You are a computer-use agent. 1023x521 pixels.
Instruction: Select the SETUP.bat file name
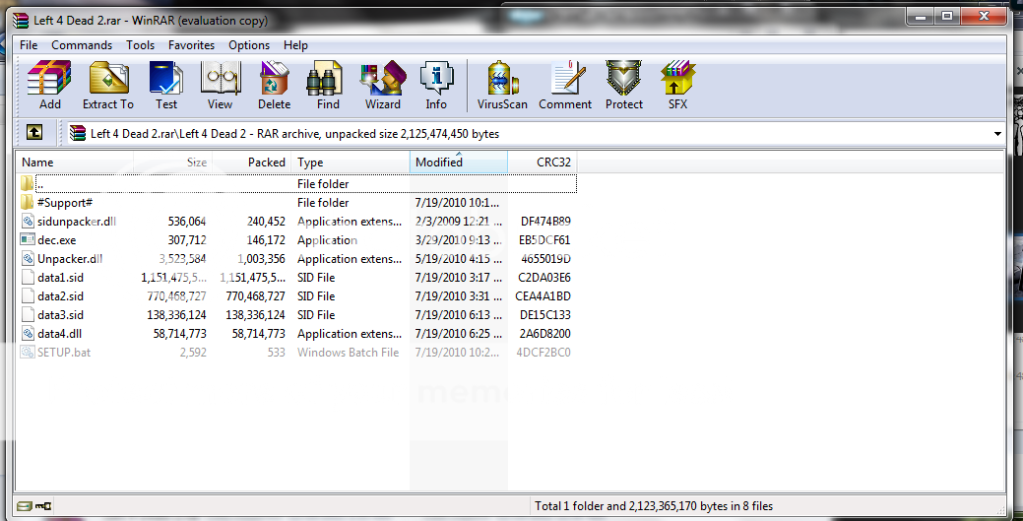64,353
